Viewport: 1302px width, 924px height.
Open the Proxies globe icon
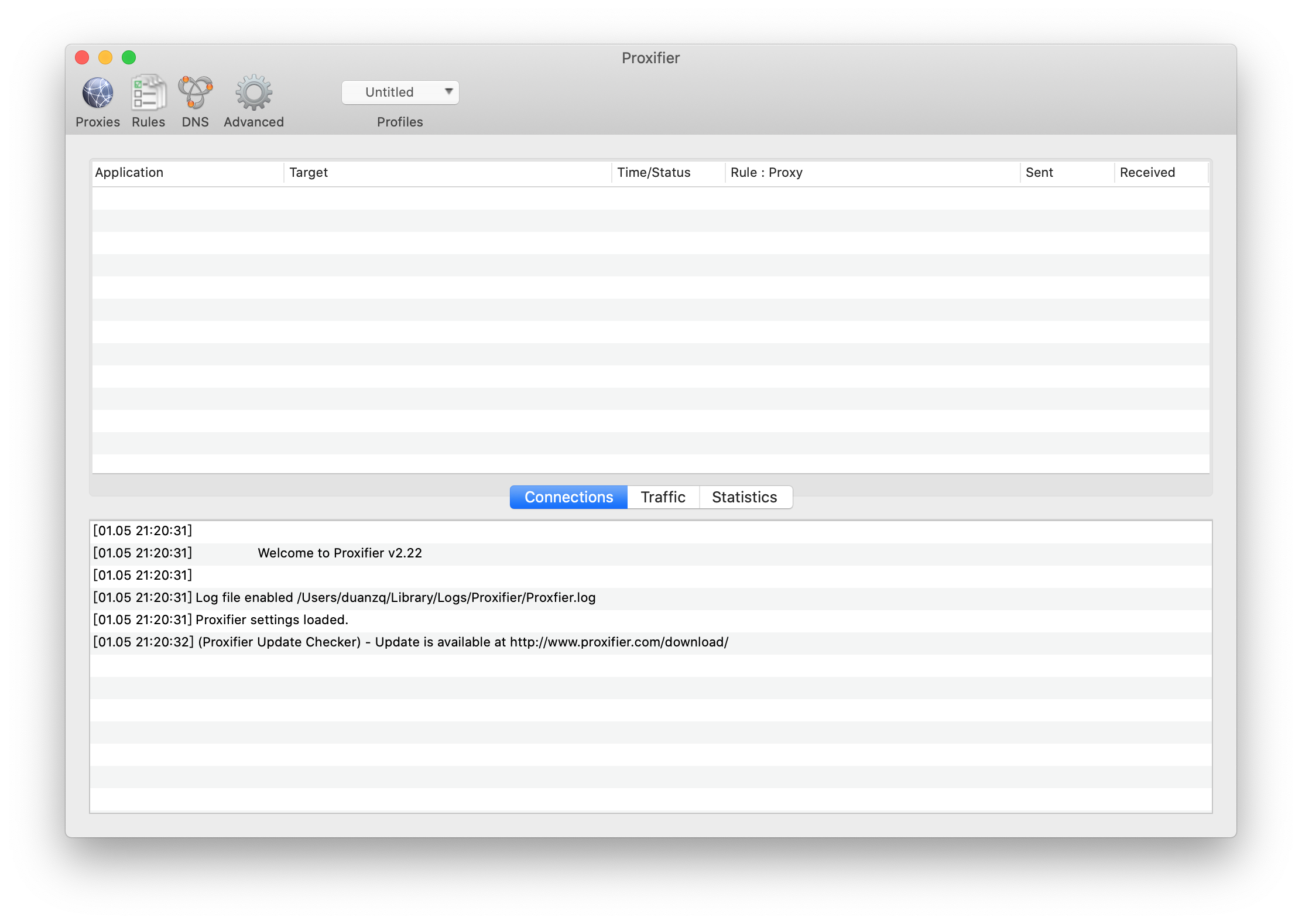[97, 94]
